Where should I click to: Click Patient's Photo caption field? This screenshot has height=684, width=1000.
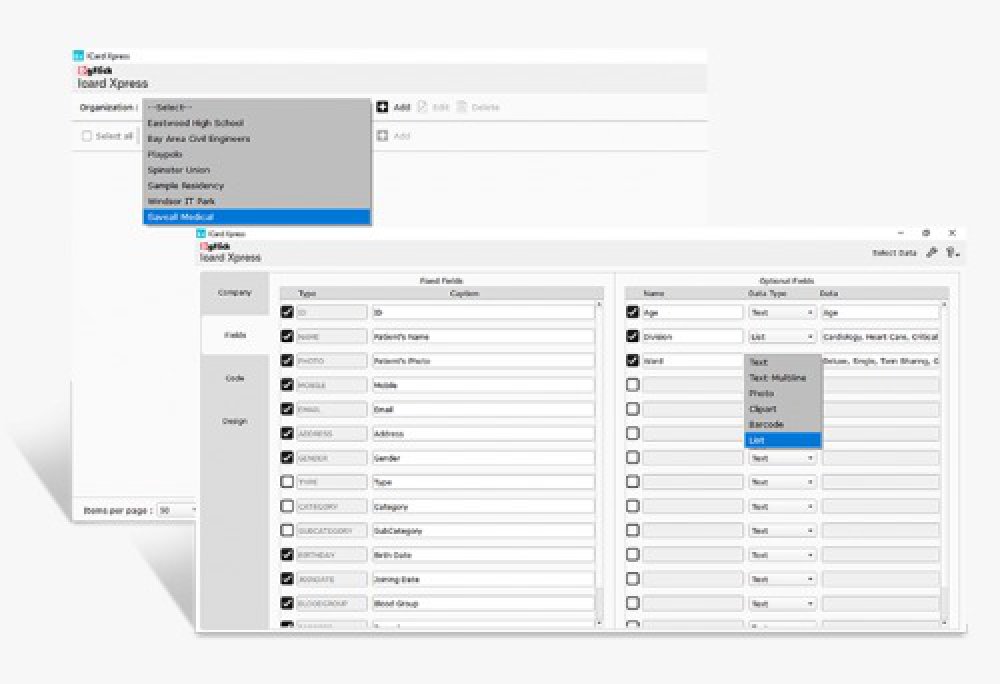483,361
